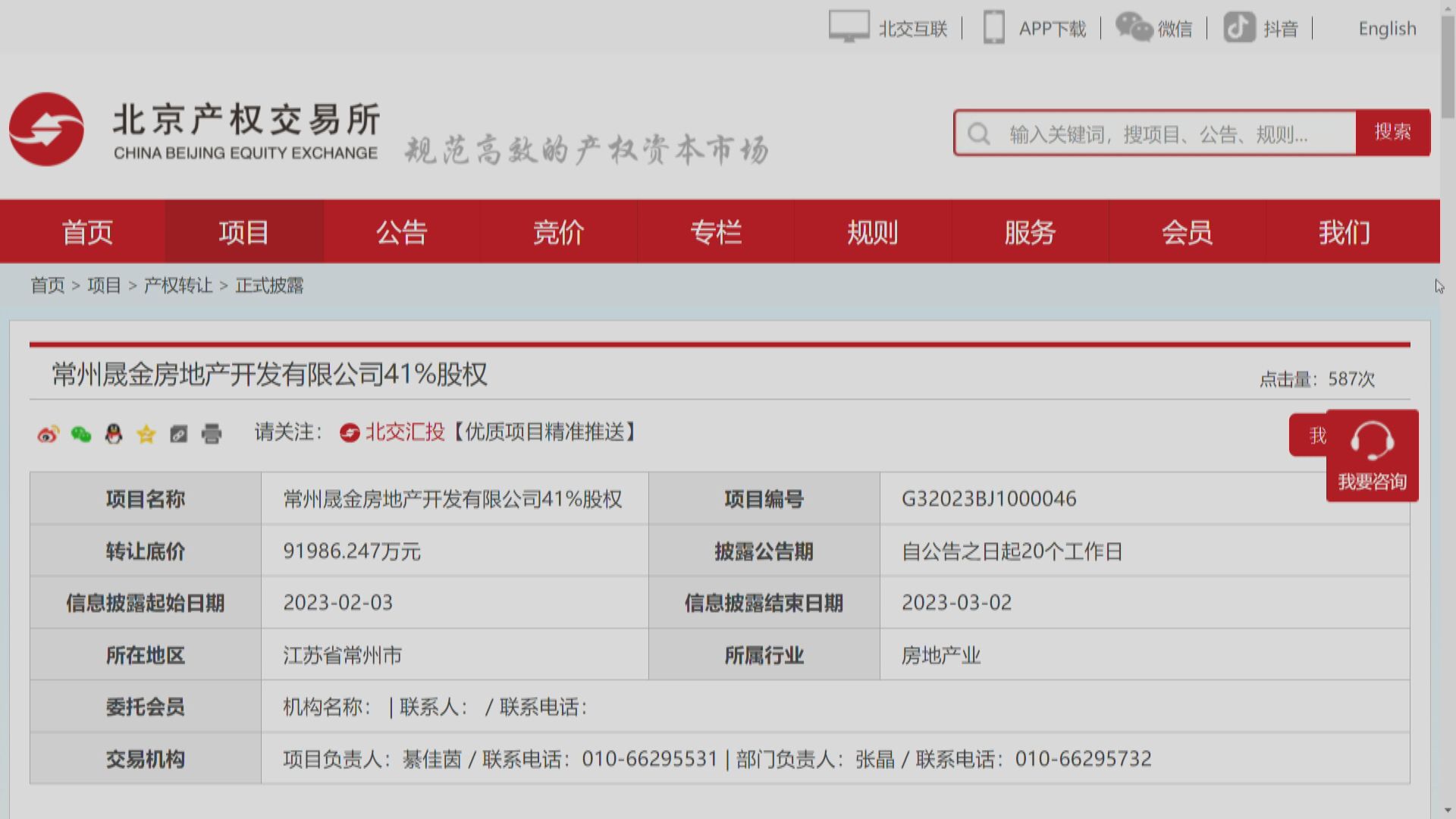Viewport: 1456px width, 819px height.
Task: Open the 竞价 navigation tab
Action: click(x=558, y=232)
